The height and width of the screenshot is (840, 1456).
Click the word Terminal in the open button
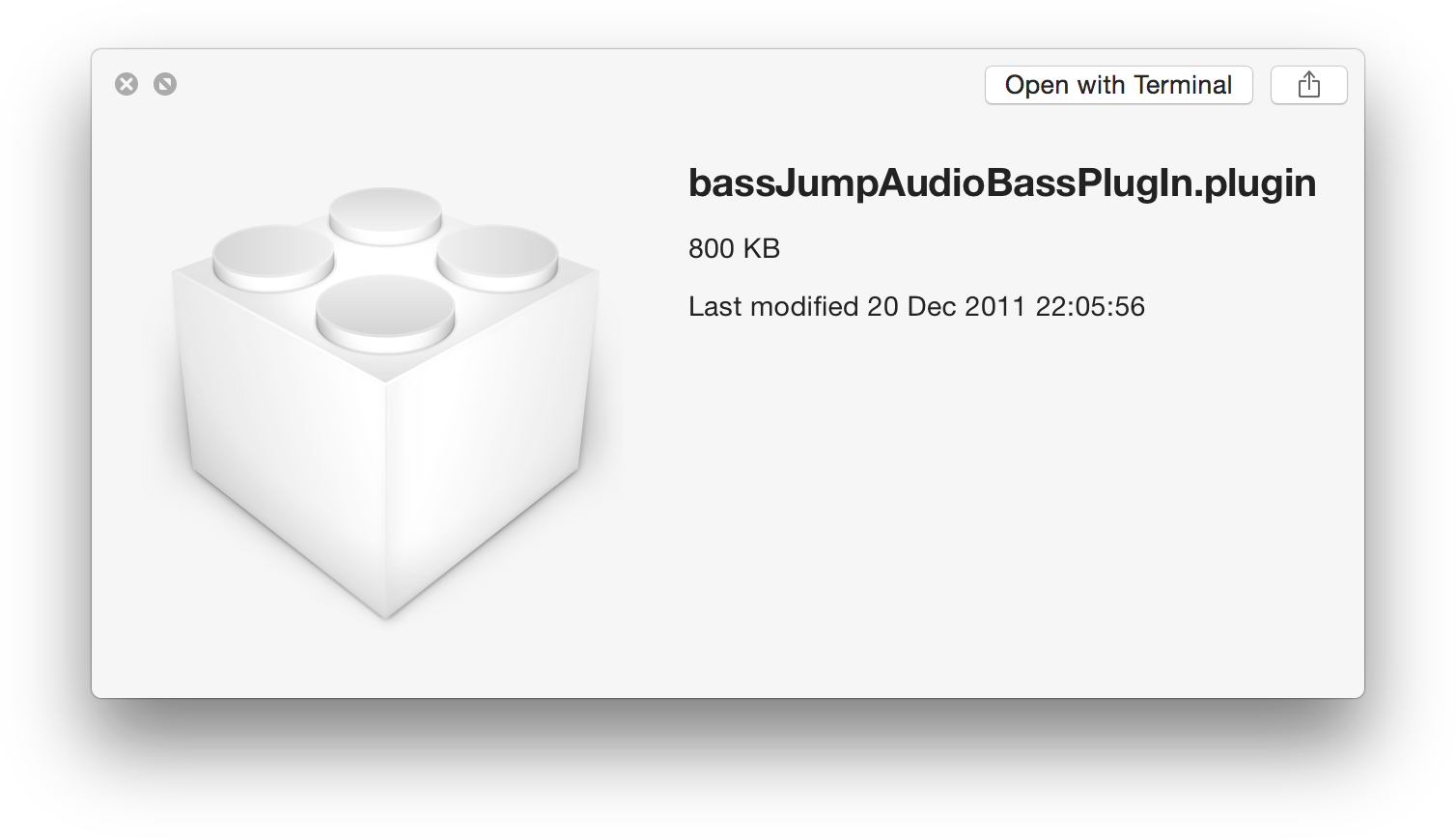[x=1183, y=85]
